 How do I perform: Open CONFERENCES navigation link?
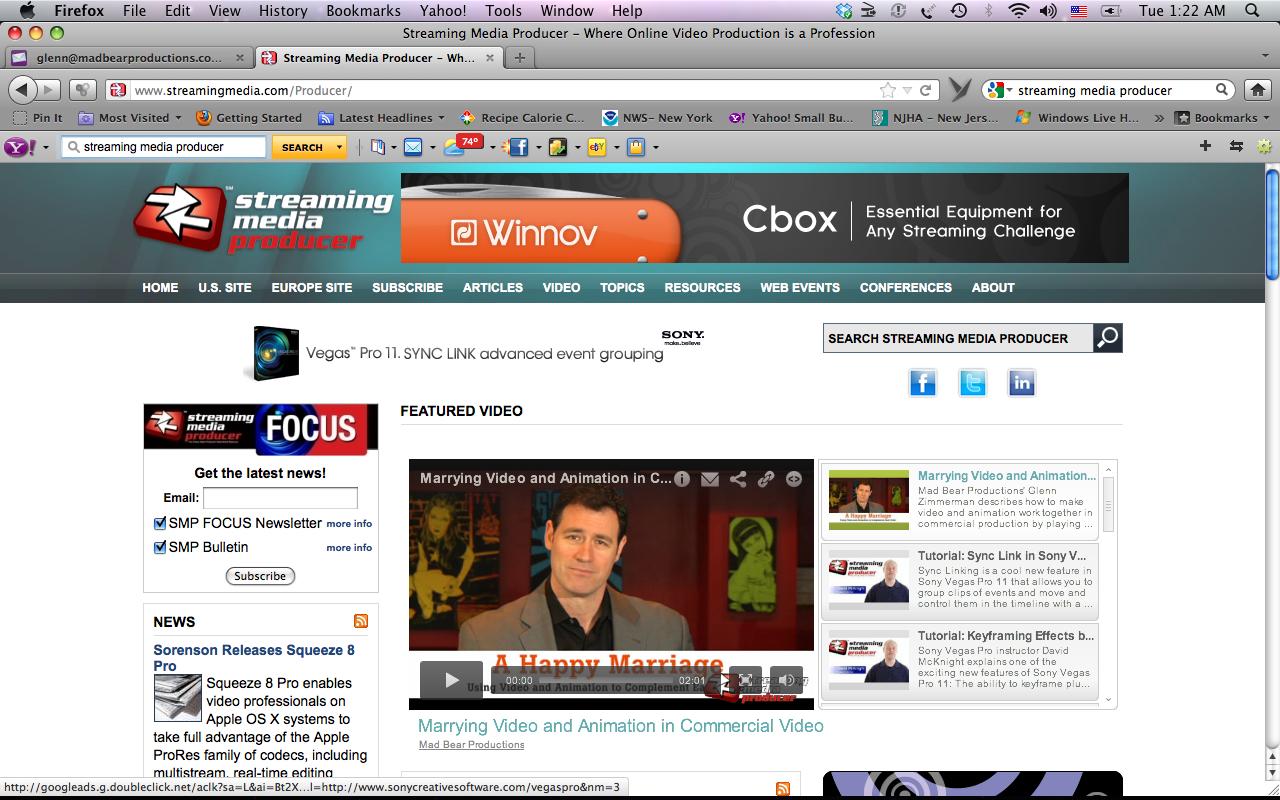pyautogui.click(x=906, y=287)
